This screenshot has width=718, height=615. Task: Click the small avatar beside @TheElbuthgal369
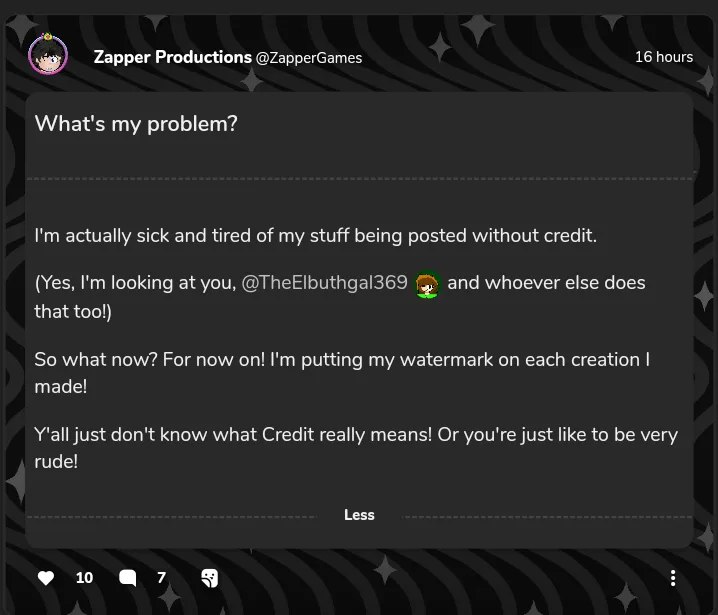point(428,285)
